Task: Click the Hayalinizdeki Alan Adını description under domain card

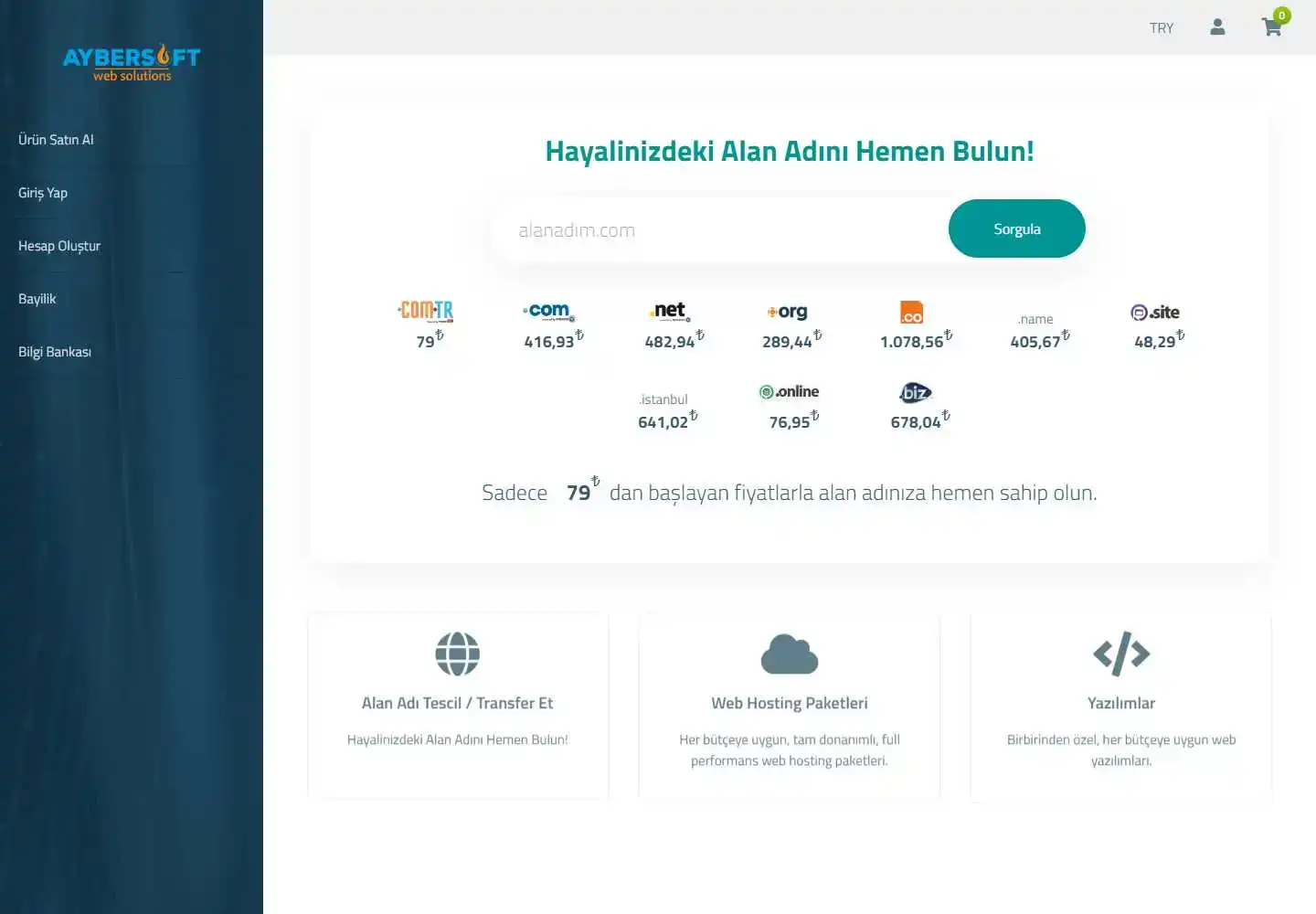Action: [x=458, y=739]
